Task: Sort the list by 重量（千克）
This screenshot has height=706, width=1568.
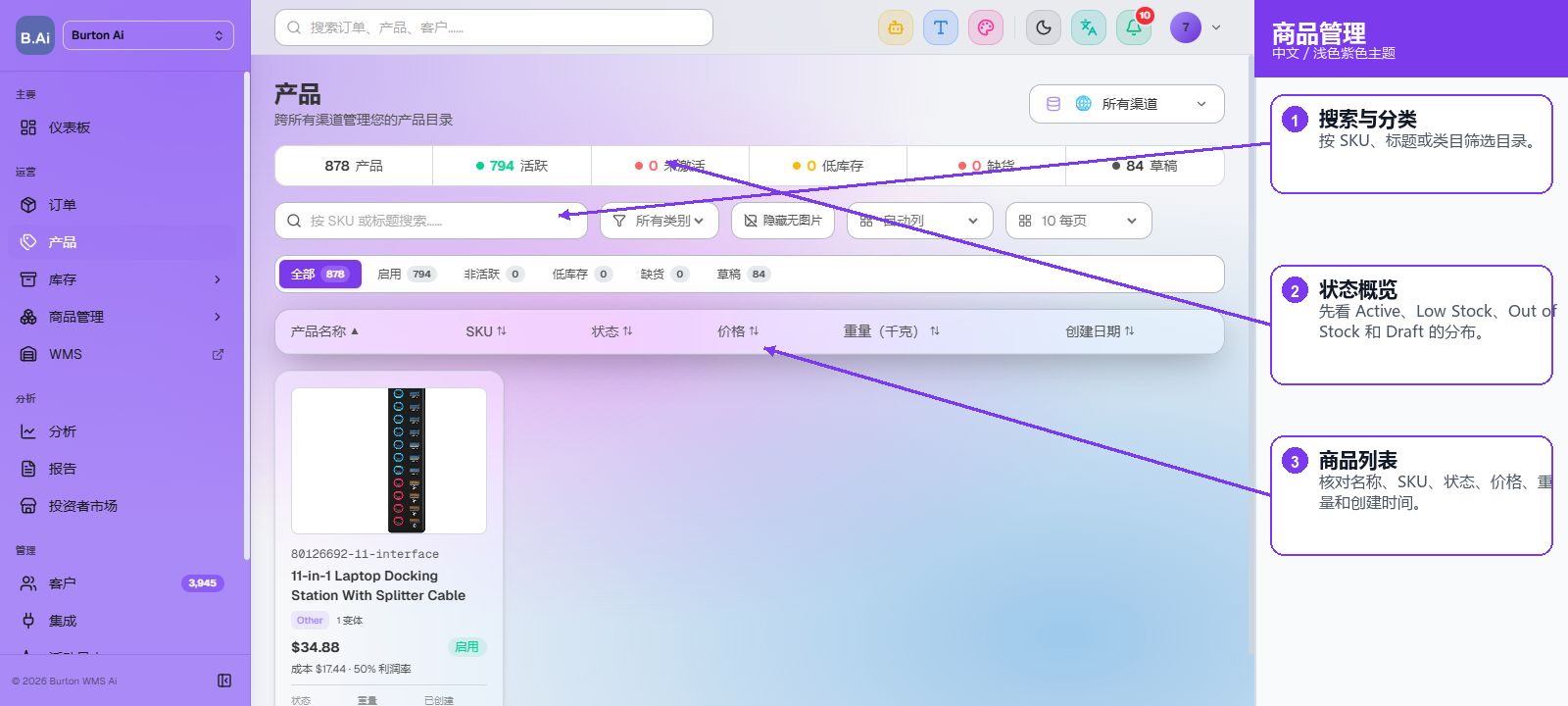Action: [x=892, y=331]
